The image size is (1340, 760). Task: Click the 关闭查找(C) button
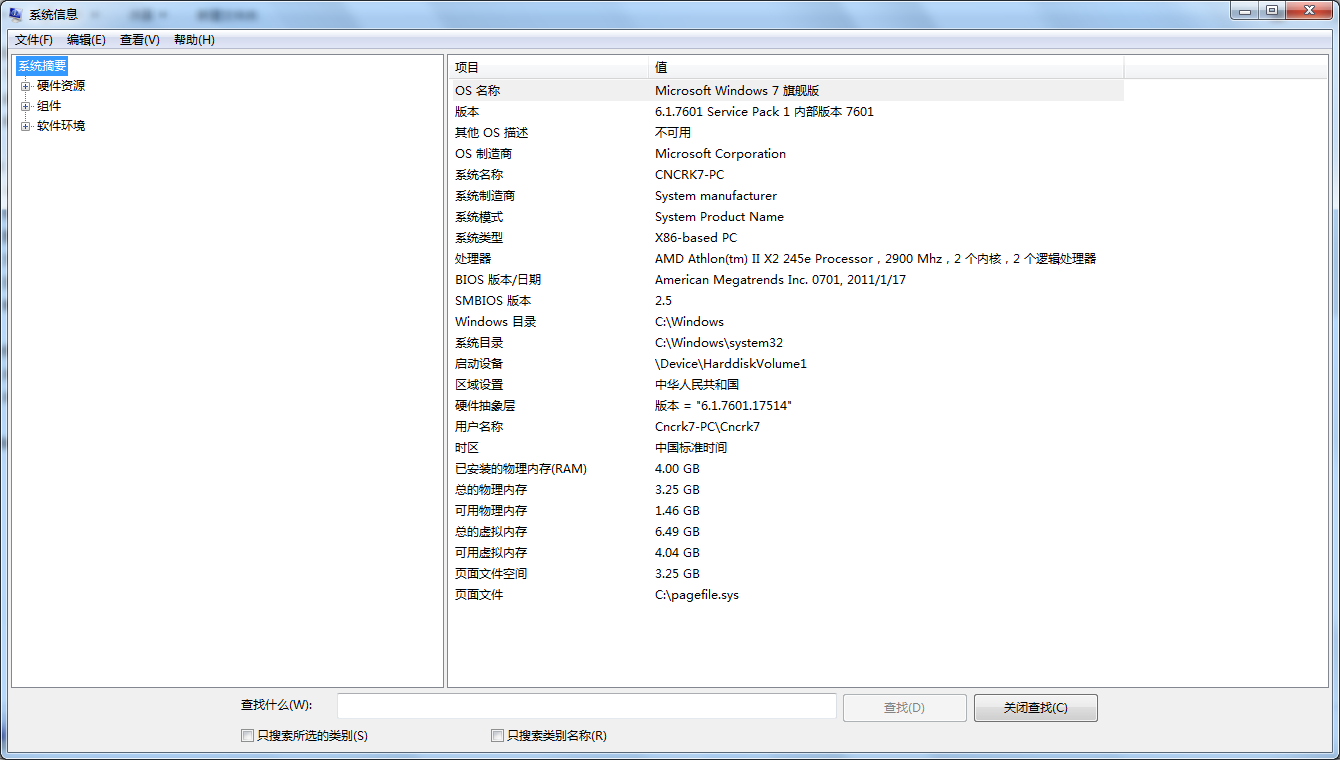coord(1036,708)
